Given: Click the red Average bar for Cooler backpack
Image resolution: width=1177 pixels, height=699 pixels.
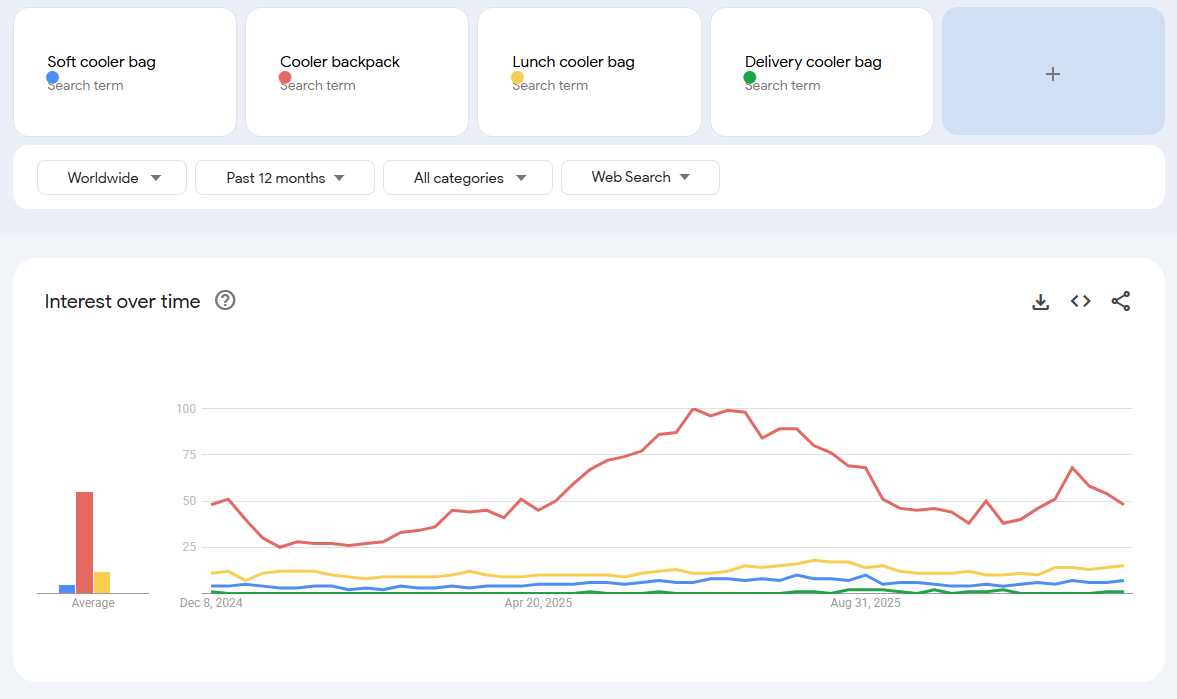Looking at the screenshot, I should tap(84, 543).
